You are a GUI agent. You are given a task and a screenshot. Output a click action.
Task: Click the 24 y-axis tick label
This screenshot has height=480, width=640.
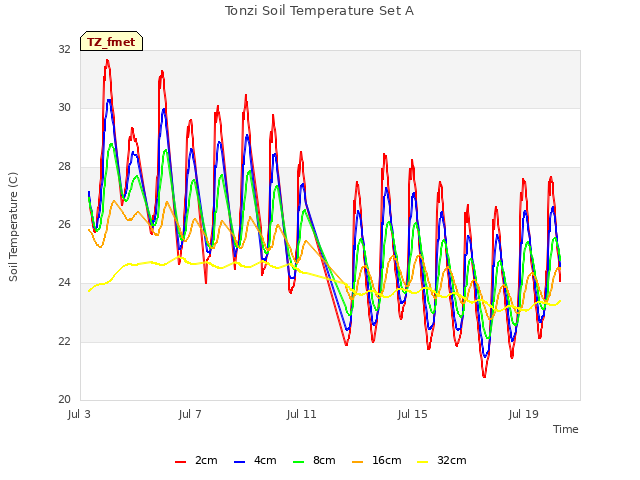tap(64, 282)
